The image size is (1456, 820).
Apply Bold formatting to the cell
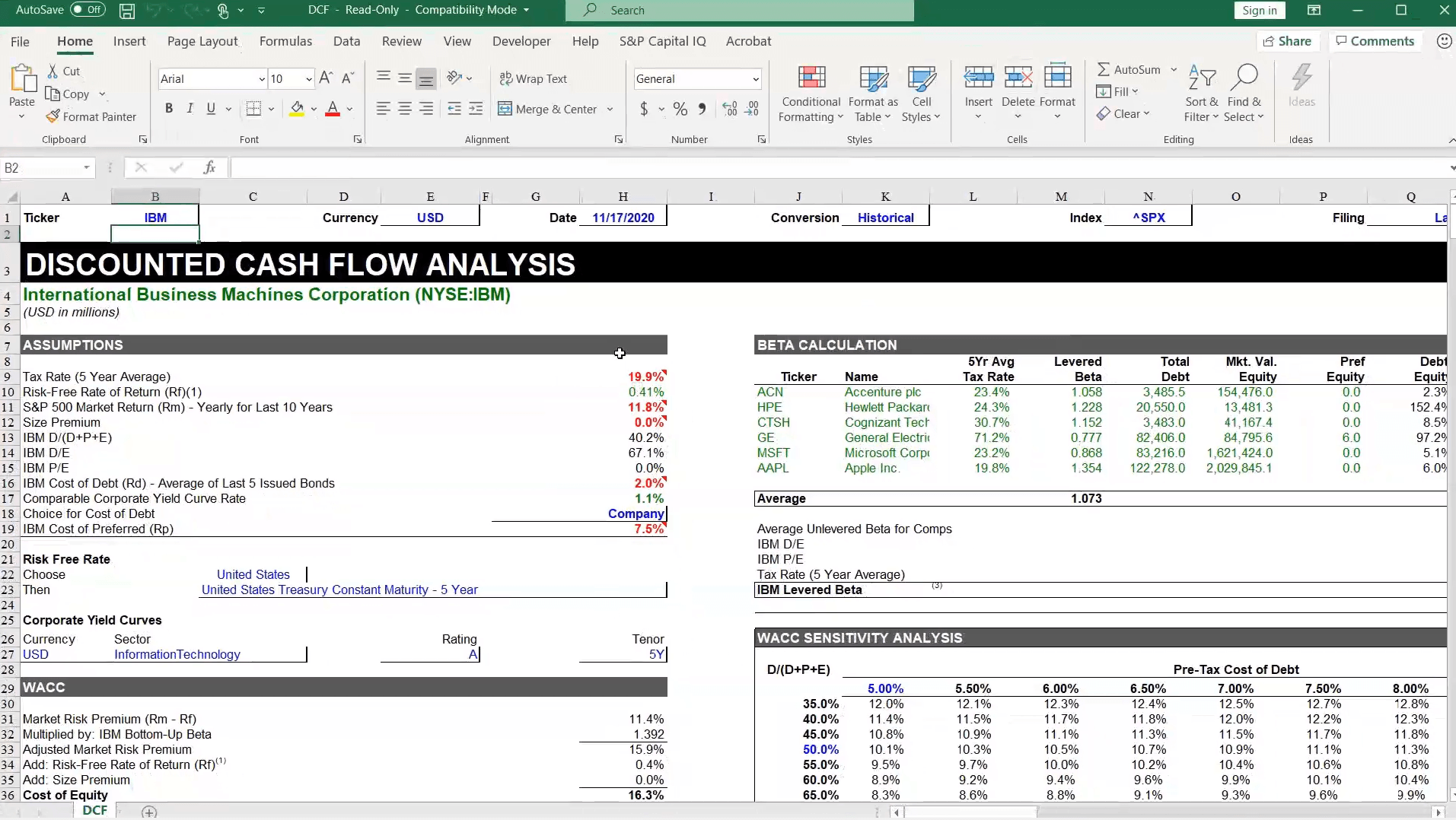coord(168,109)
